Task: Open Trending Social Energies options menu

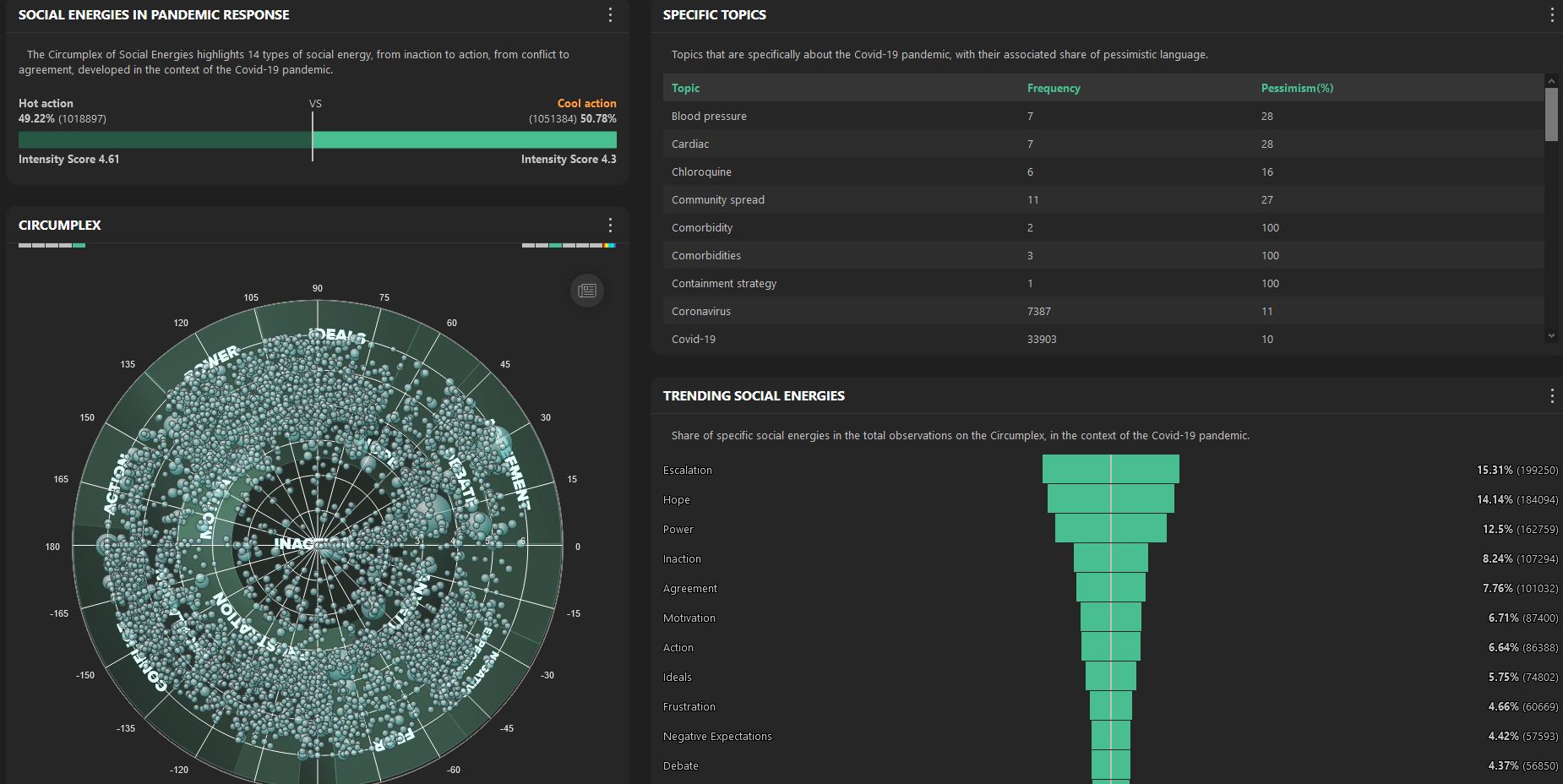Action: click(1551, 396)
